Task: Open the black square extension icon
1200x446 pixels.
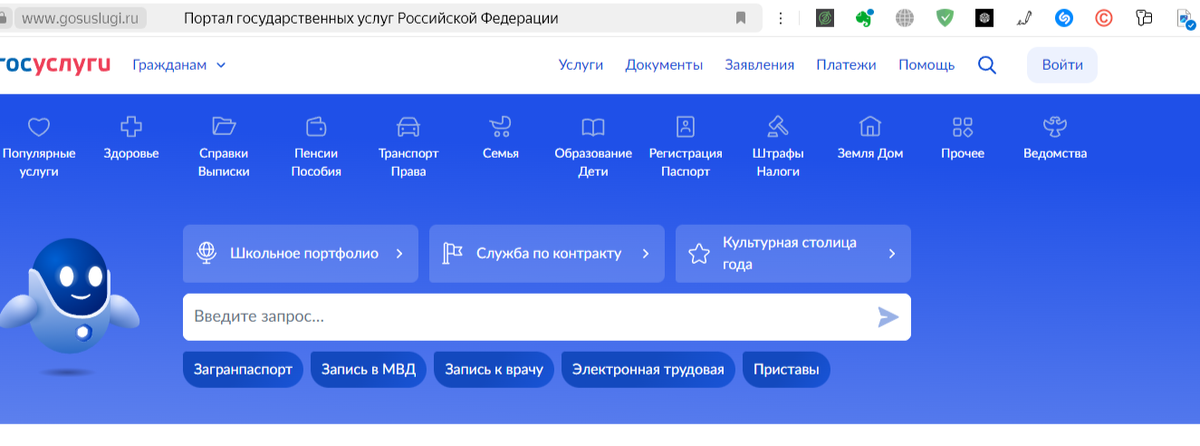Action: point(985,18)
